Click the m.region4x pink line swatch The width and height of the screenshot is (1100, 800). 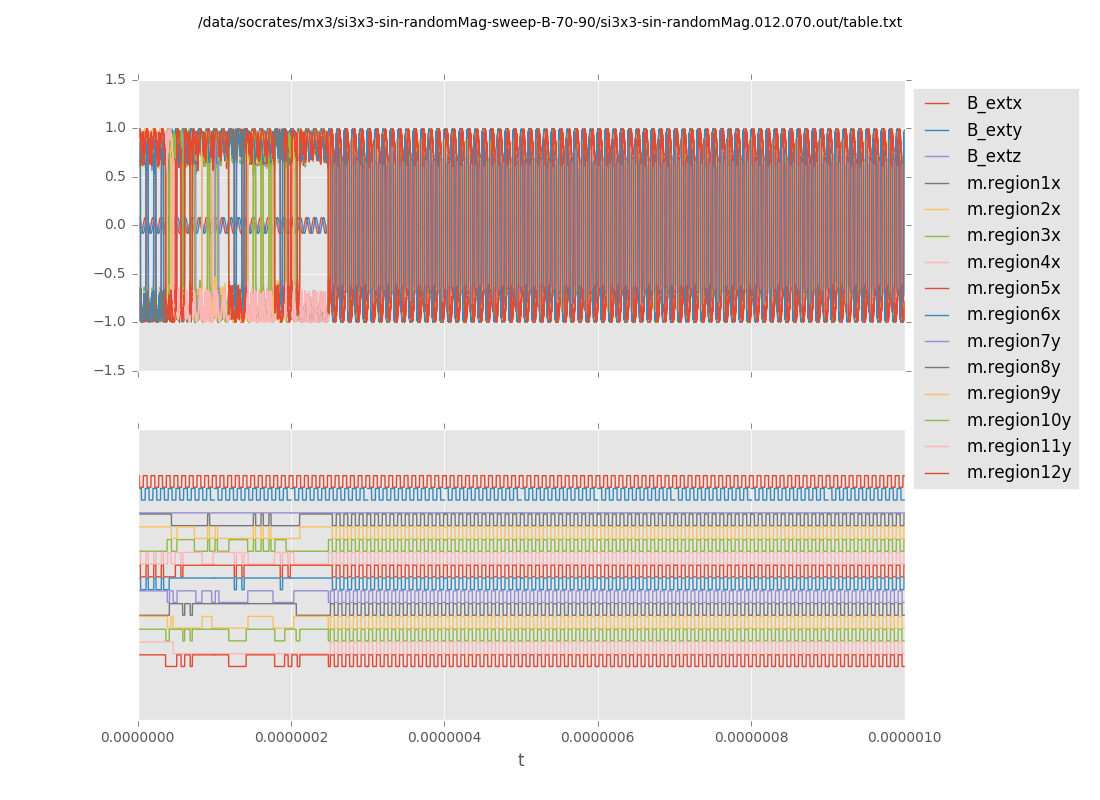point(937,262)
